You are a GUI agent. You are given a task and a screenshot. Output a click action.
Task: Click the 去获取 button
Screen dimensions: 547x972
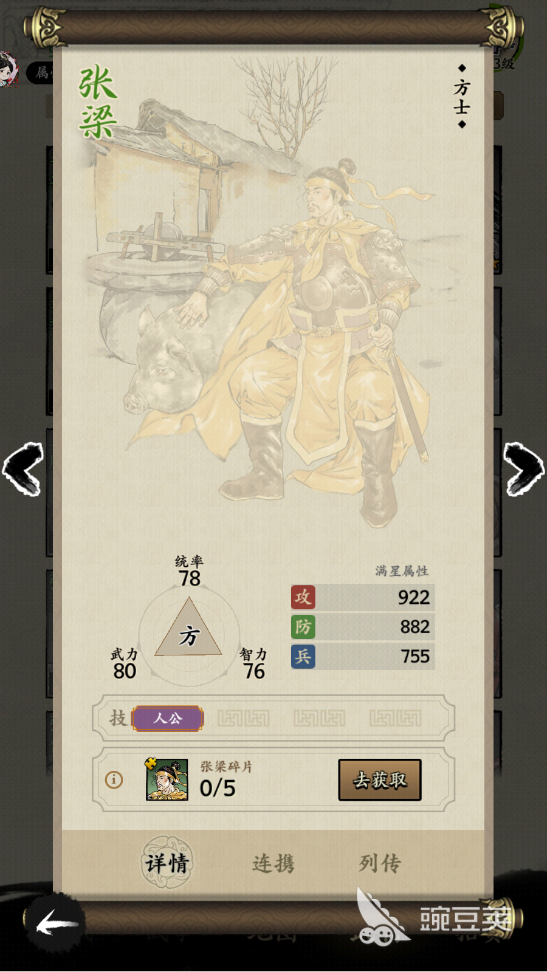(x=380, y=780)
